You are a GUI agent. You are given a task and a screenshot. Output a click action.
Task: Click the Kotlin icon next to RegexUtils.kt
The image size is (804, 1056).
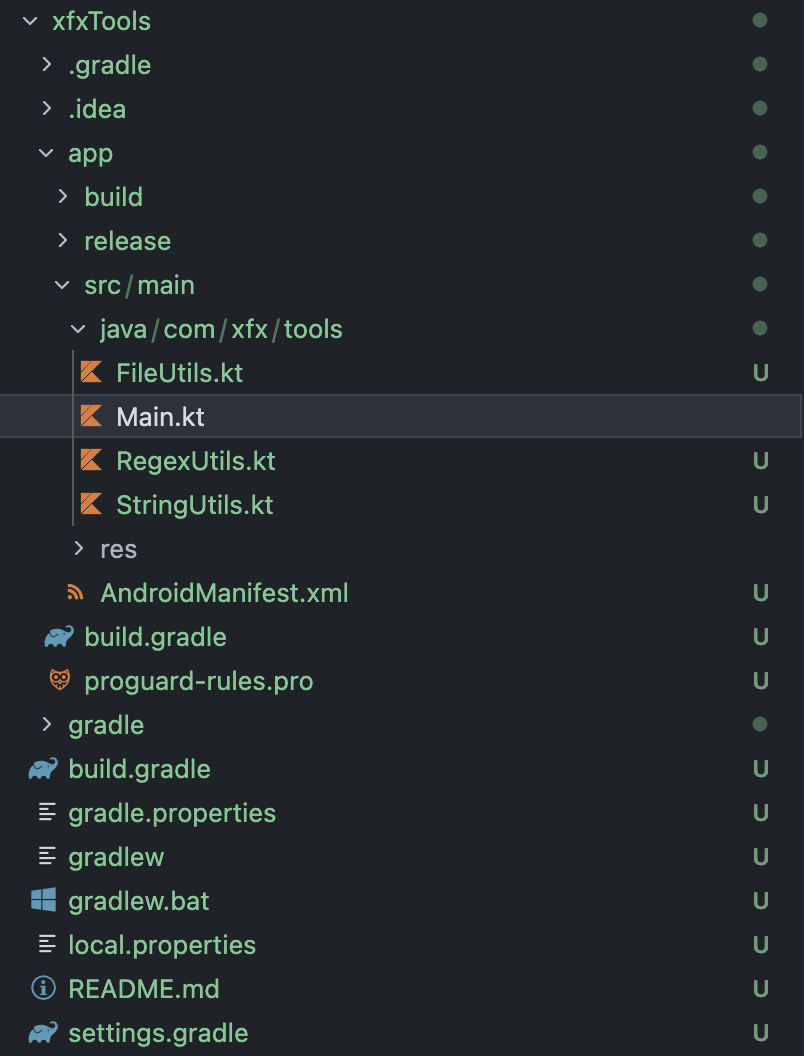tap(91, 461)
